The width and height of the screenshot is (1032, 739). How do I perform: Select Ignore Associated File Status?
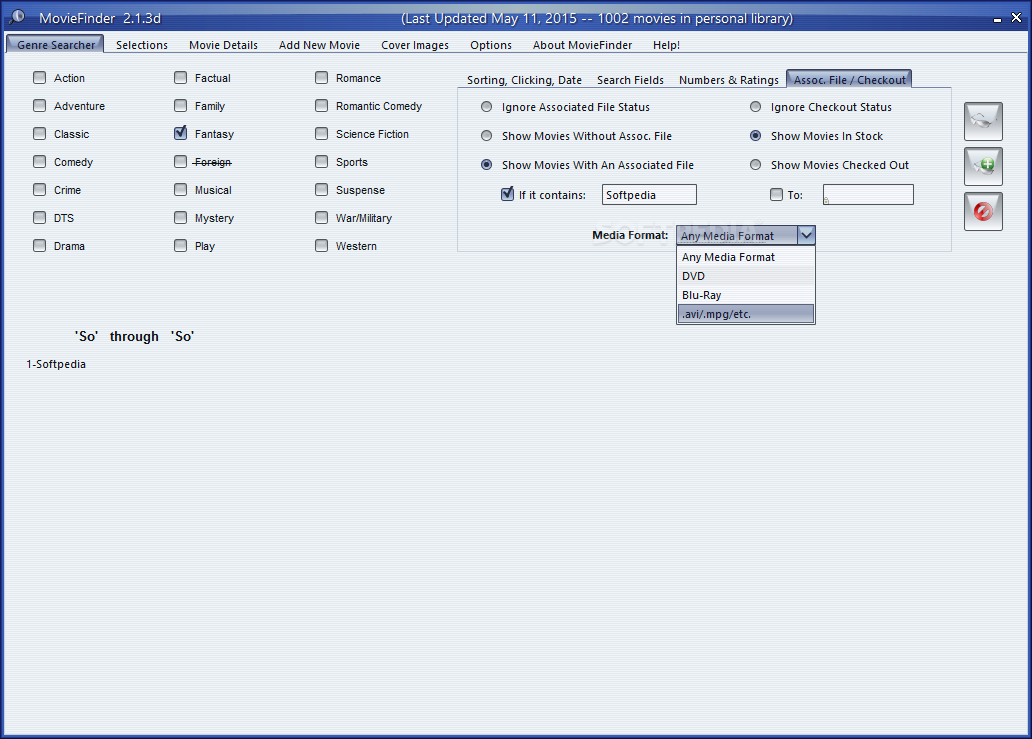pyautogui.click(x=486, y=107)
